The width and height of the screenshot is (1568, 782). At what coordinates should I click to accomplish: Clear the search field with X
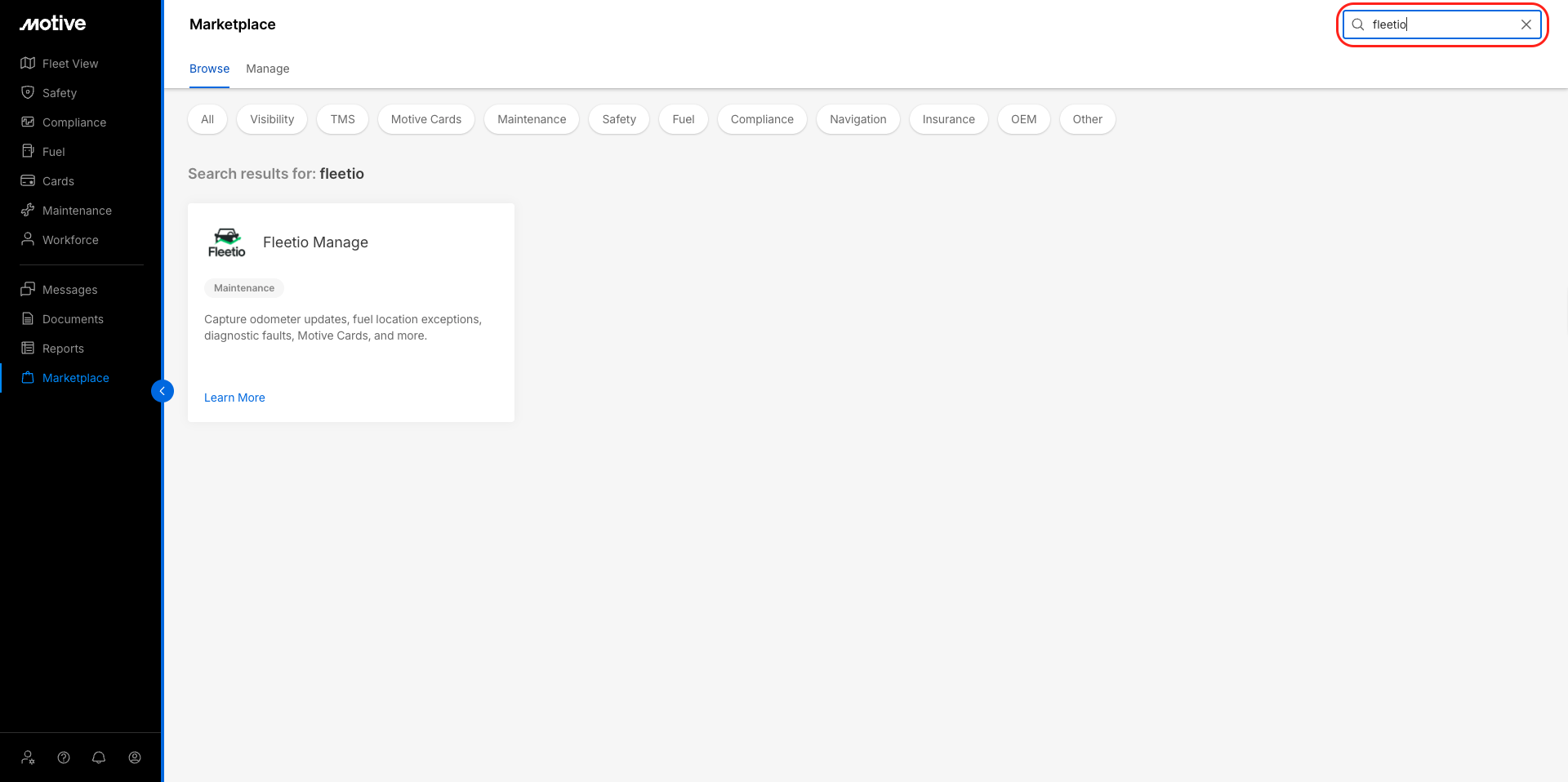tap(1526, 24)
